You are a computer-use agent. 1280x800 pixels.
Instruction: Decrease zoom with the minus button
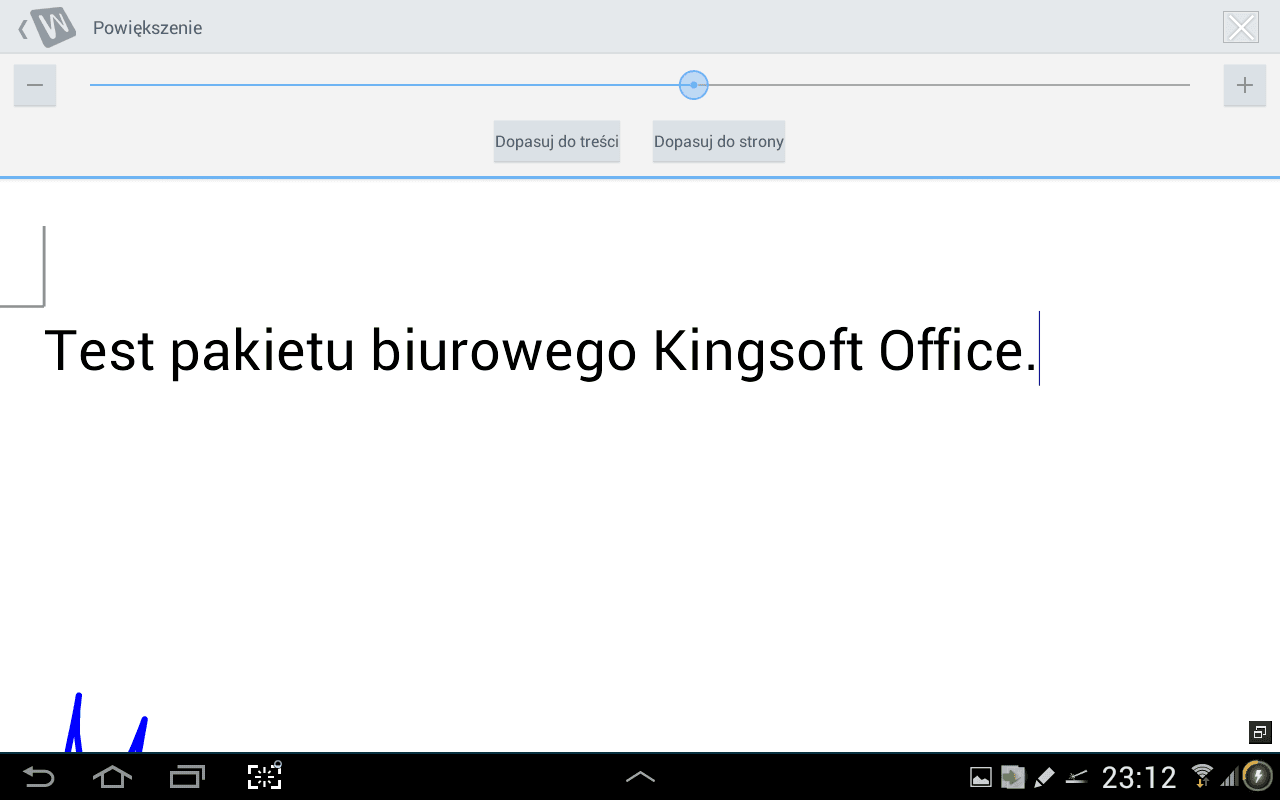(x=35, y=85)
